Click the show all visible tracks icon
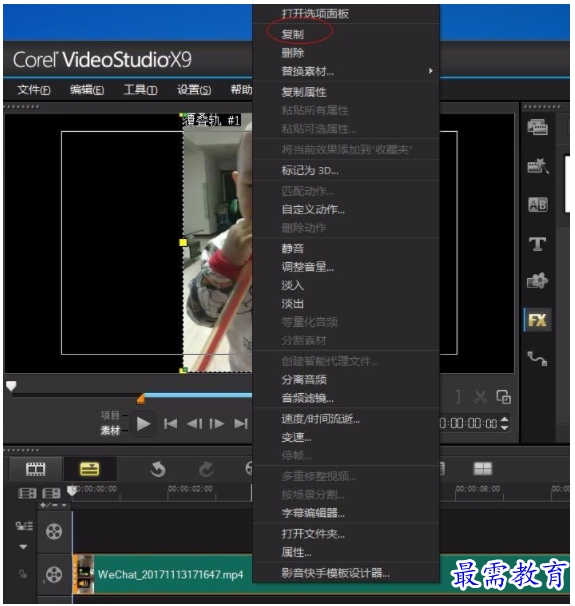The width and height of the screenshot is (575, 606). pos(27,493)
